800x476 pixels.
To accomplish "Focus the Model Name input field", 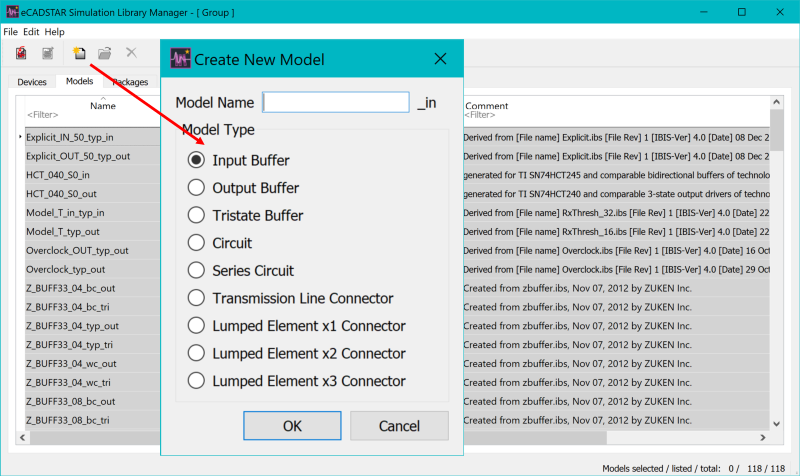I will tap(336, 102).
